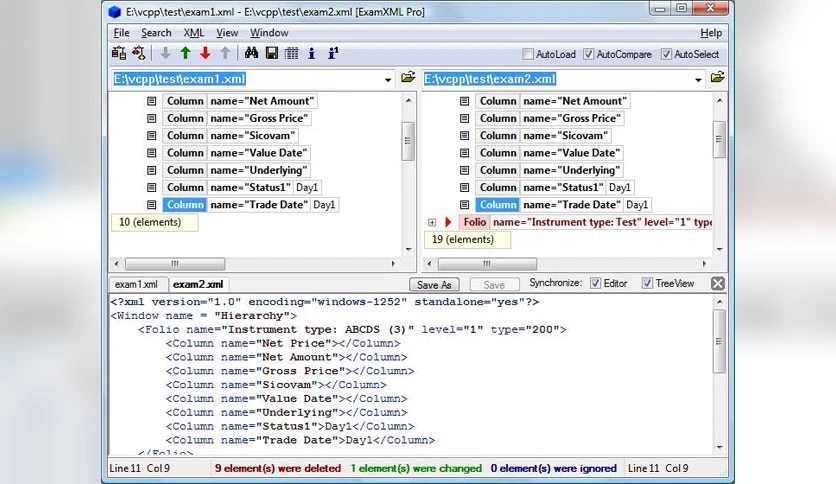Open the Window menu

click(x=269, y=33)
